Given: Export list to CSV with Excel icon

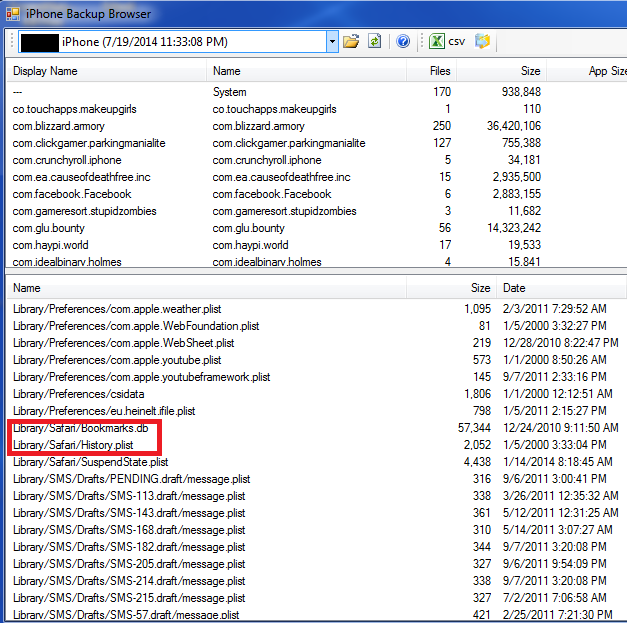Looking at the screenshot, I should click(447, 41).
